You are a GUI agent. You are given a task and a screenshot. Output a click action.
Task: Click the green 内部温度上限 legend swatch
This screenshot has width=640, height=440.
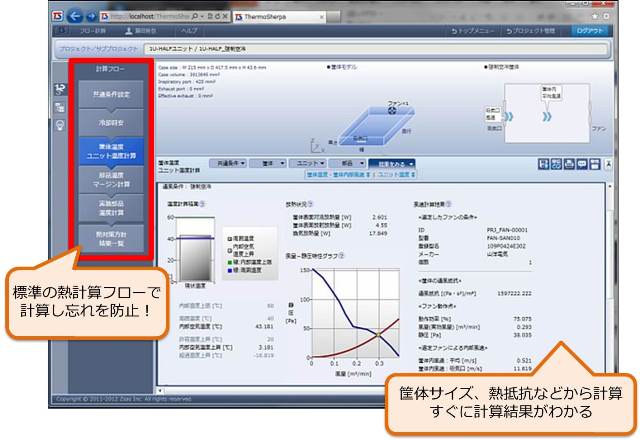230,262
